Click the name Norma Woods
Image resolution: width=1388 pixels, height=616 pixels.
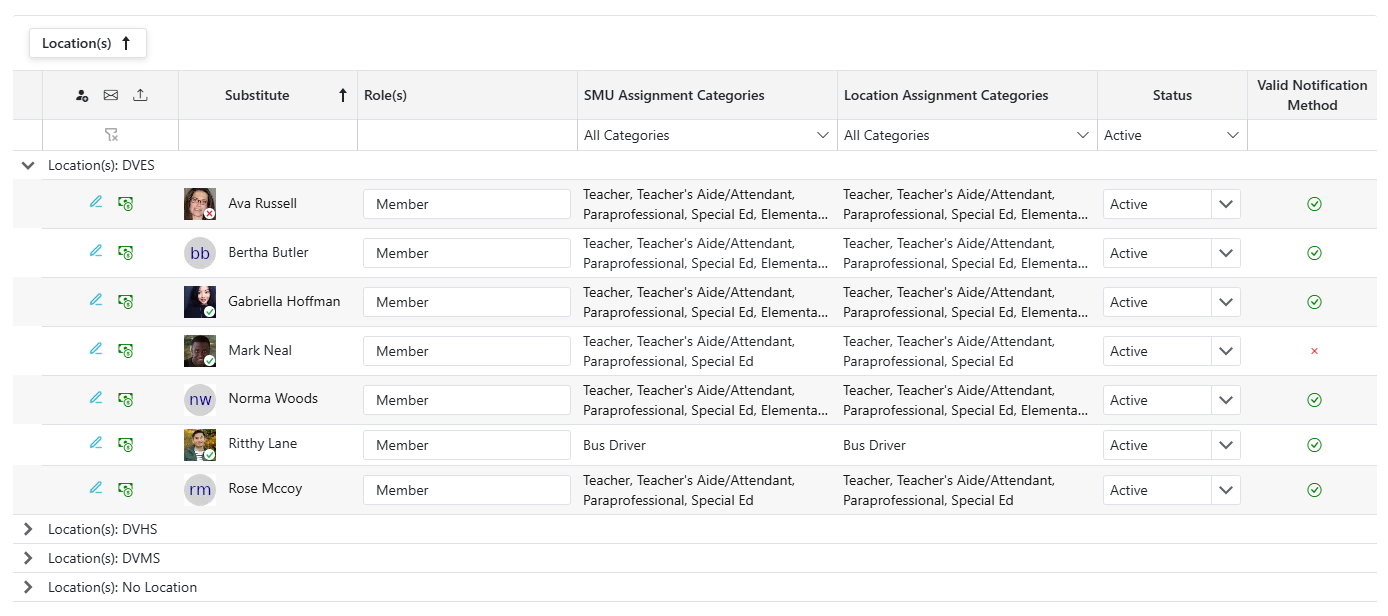273,398
